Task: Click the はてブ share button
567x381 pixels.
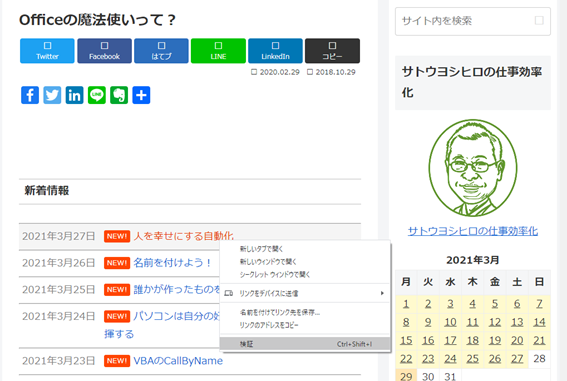Action: [161, 51]
